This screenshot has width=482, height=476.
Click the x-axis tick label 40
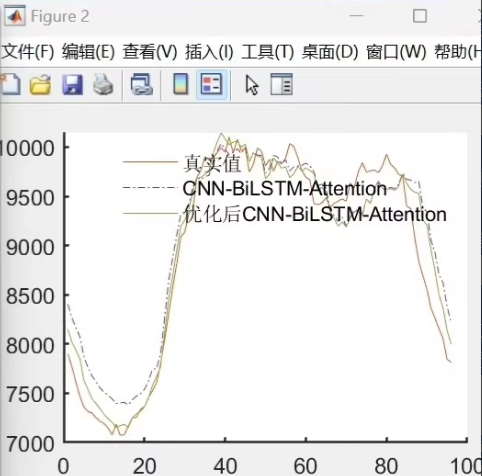click(225, 466)
